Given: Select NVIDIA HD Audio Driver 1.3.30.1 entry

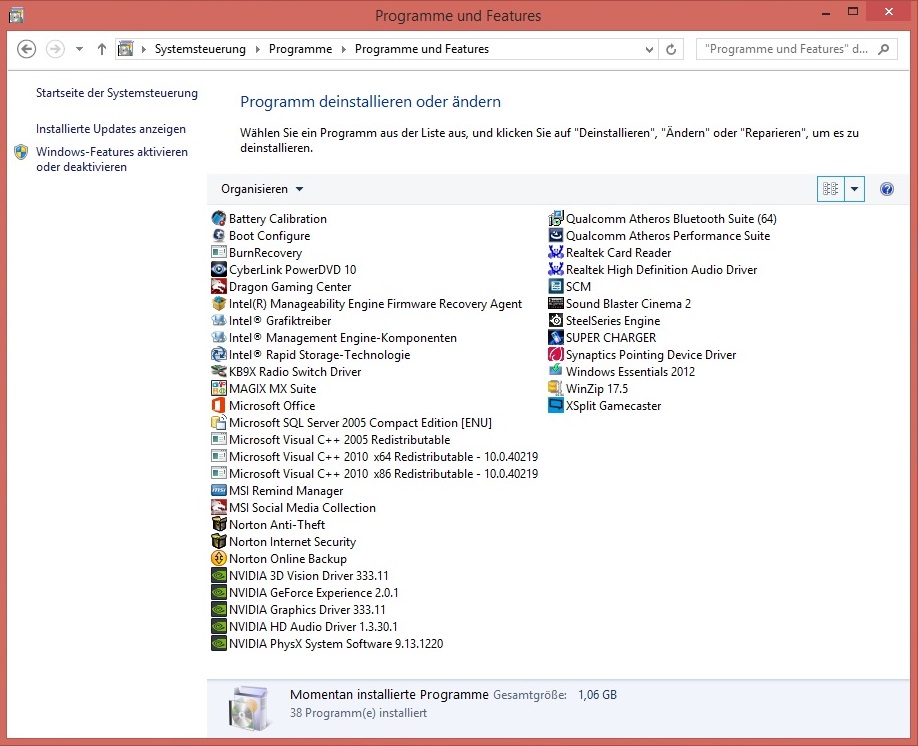Looking at the screenshot, I should 305,626.
